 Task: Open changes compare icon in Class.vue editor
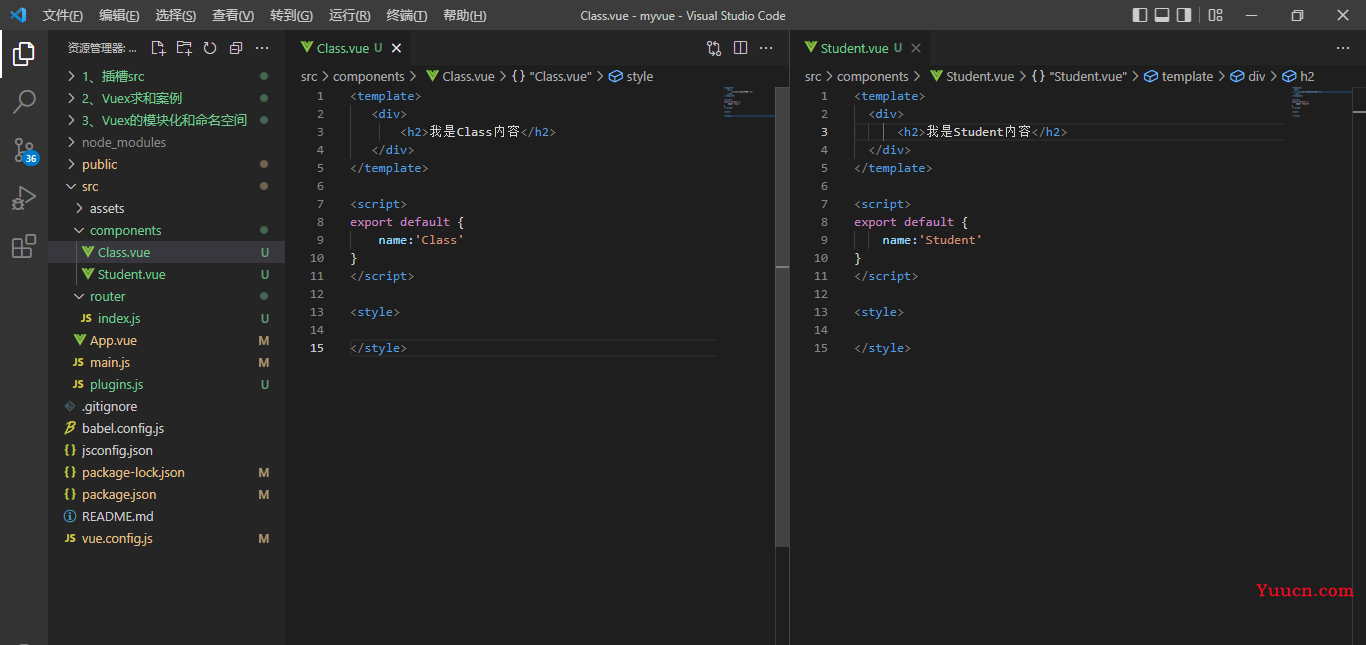coord(714,48)
